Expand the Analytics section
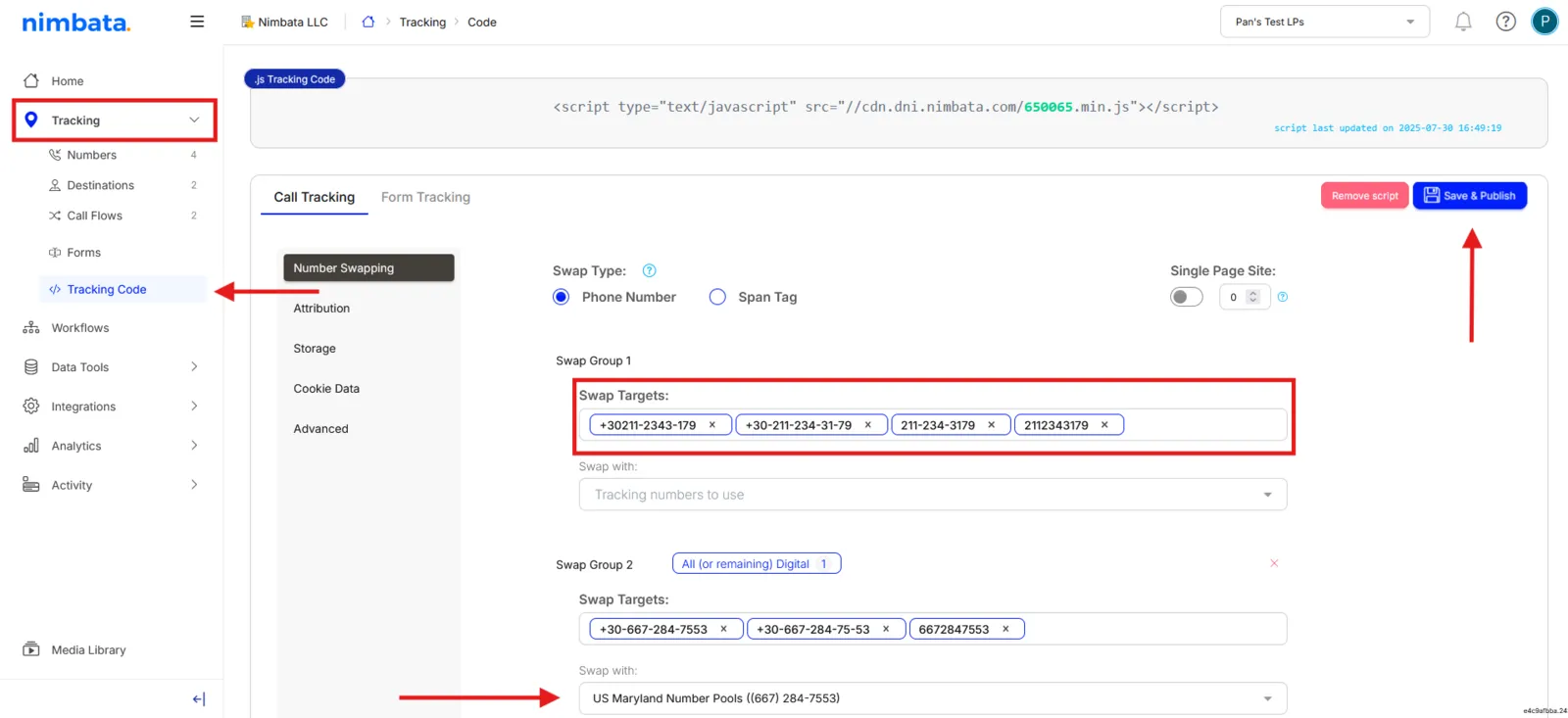 194,445
